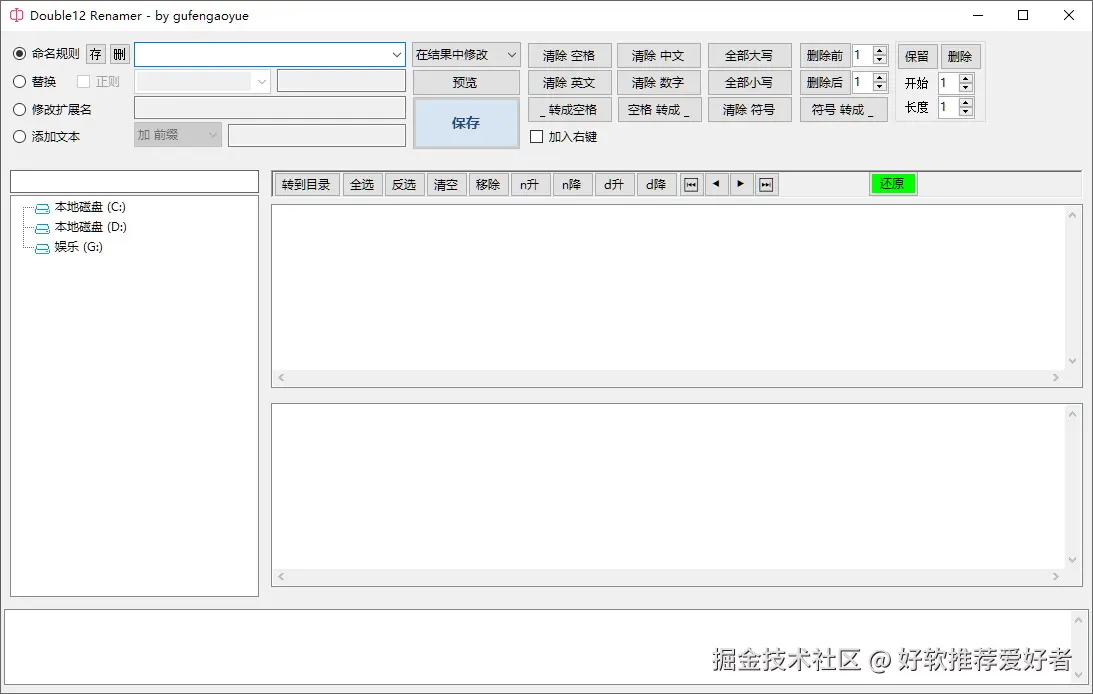
Task: Click 清空 in the list toolbar
Action: tap(446, 185)
